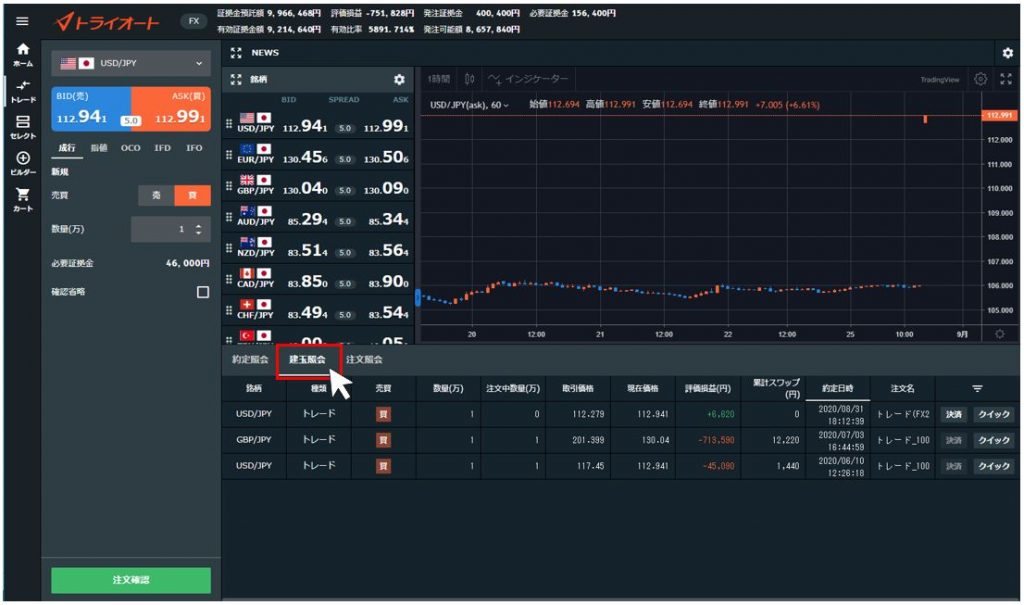1024x605 pixels.
Task: Maximize the chart fullscreen icon
Action: 1006,79
